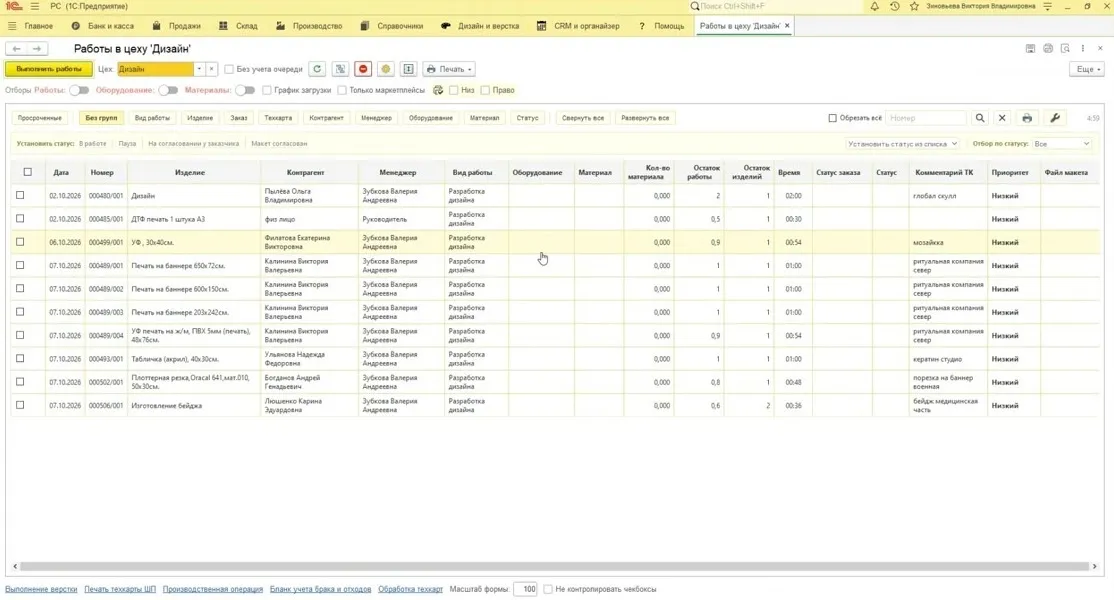Check the 'Только маркетплейсы' checkbox
Image resolution: width=1114 pixels, height=600 pixels.
[342, 90]
